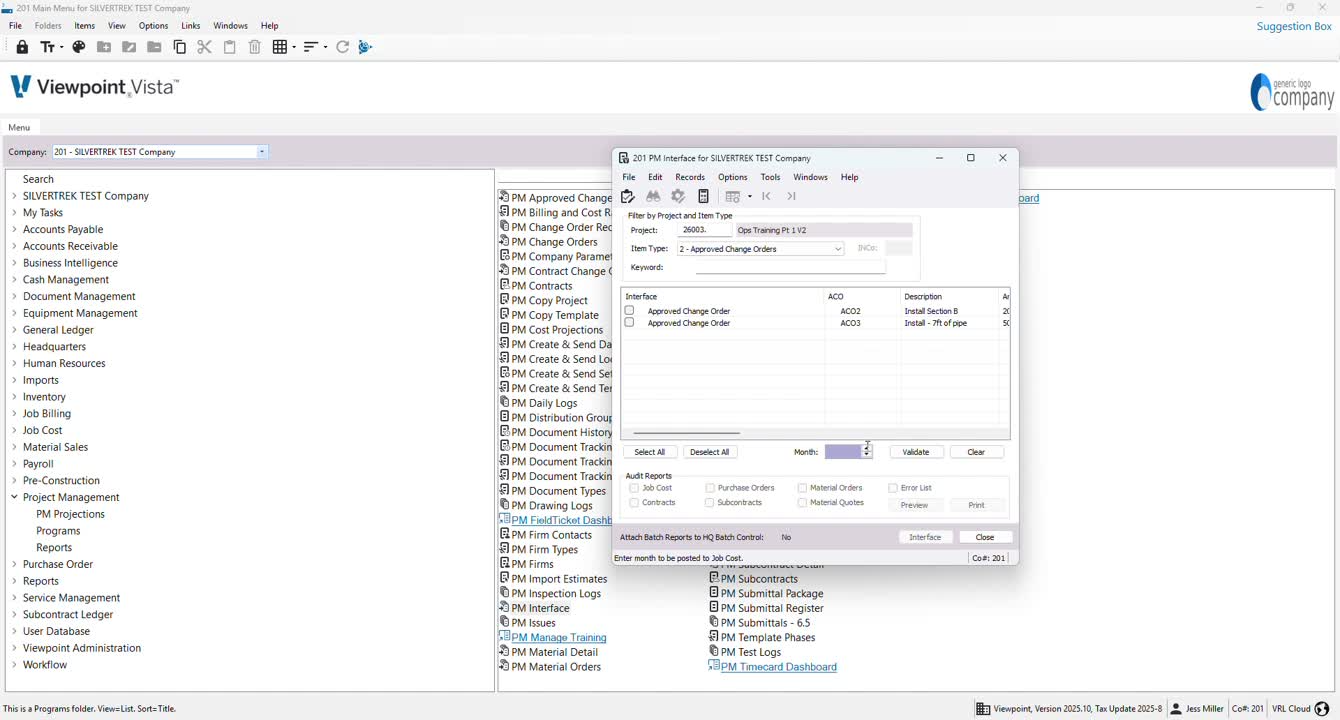The image size is (1340, 720).
Task: Enable the Contracts audit report checkbox
Action: (x=634, y=503)
